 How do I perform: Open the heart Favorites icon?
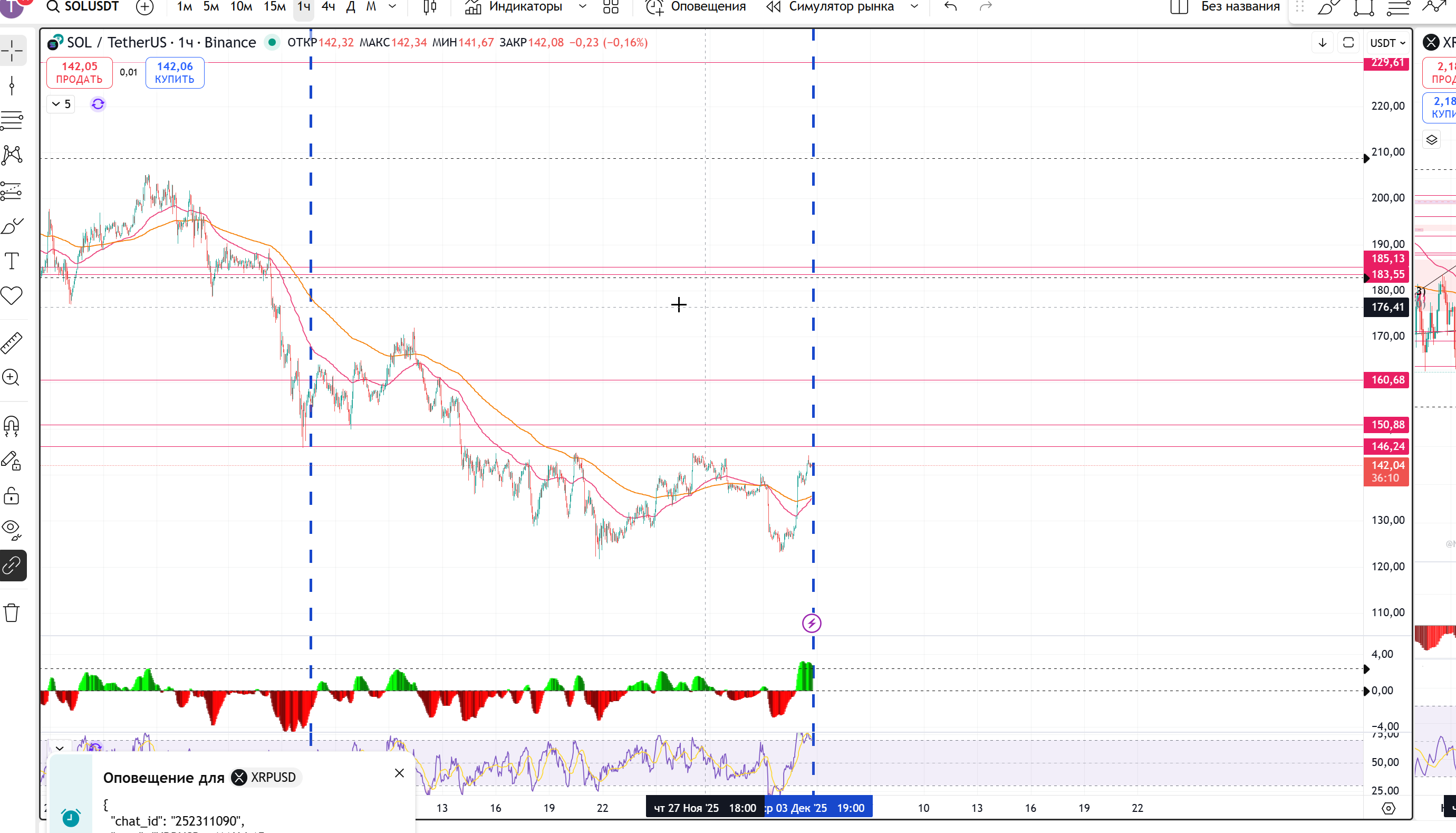pyautogui.click(x=12, y=296)
